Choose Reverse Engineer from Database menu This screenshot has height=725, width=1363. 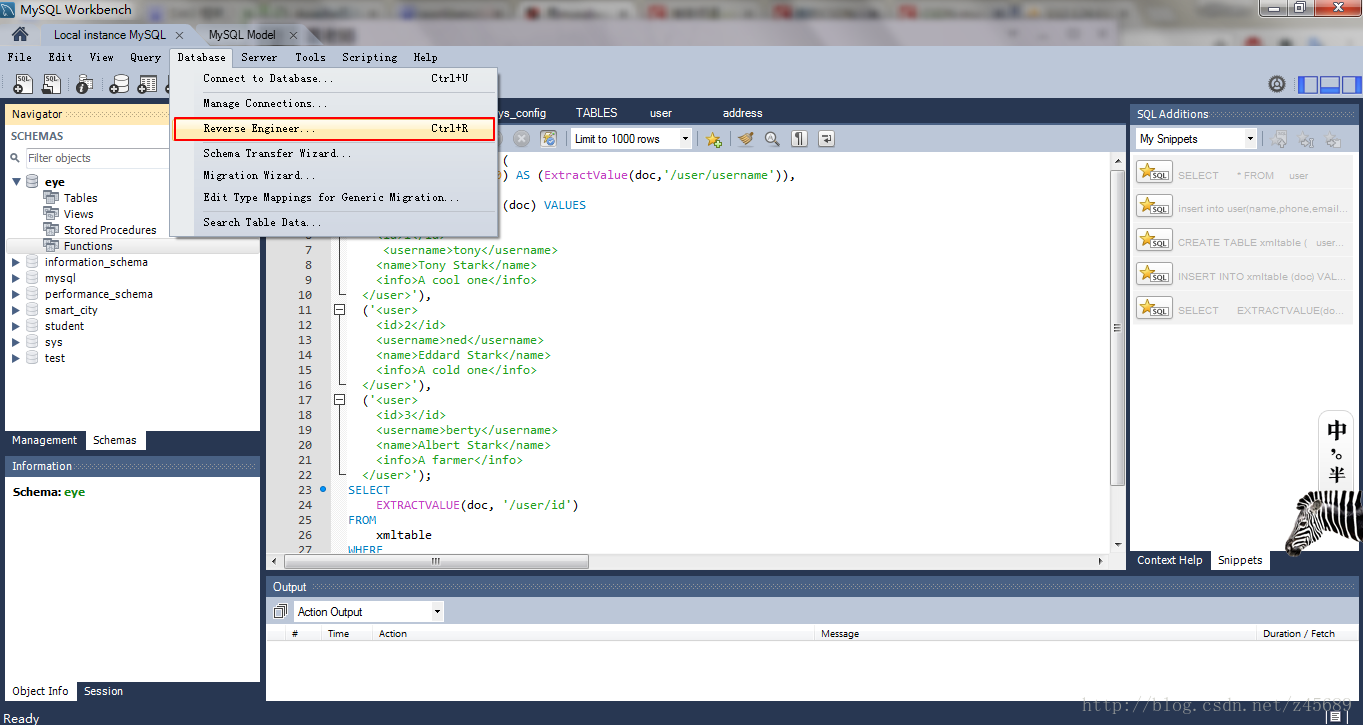click(334, 129)
